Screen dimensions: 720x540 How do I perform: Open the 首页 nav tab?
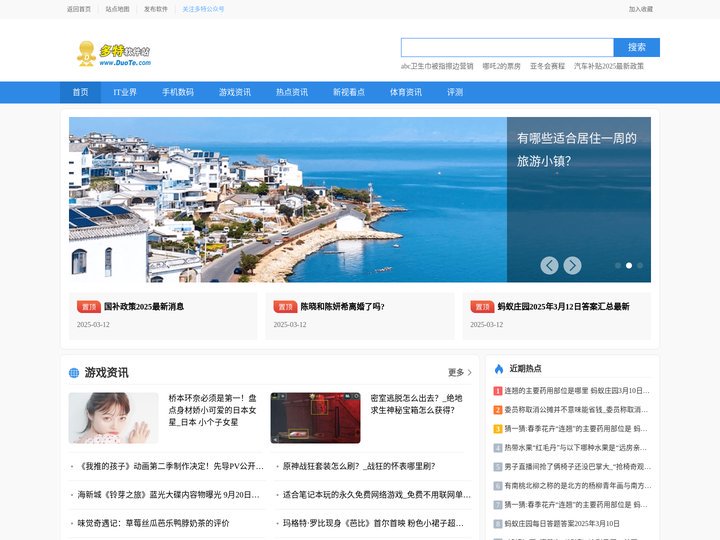click(80, 92)
